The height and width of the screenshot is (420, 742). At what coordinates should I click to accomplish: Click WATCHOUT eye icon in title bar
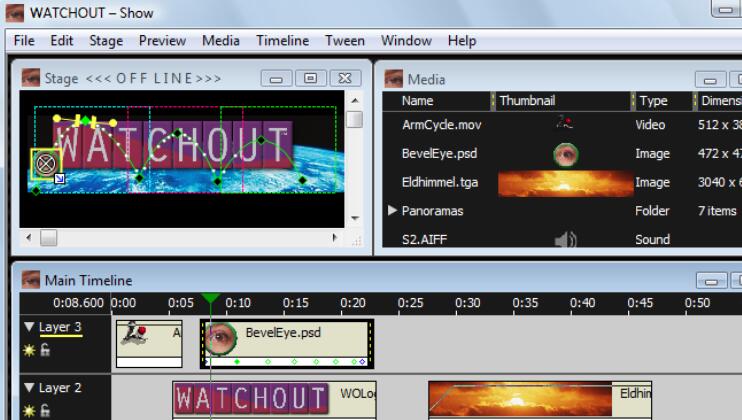(15, 13)
